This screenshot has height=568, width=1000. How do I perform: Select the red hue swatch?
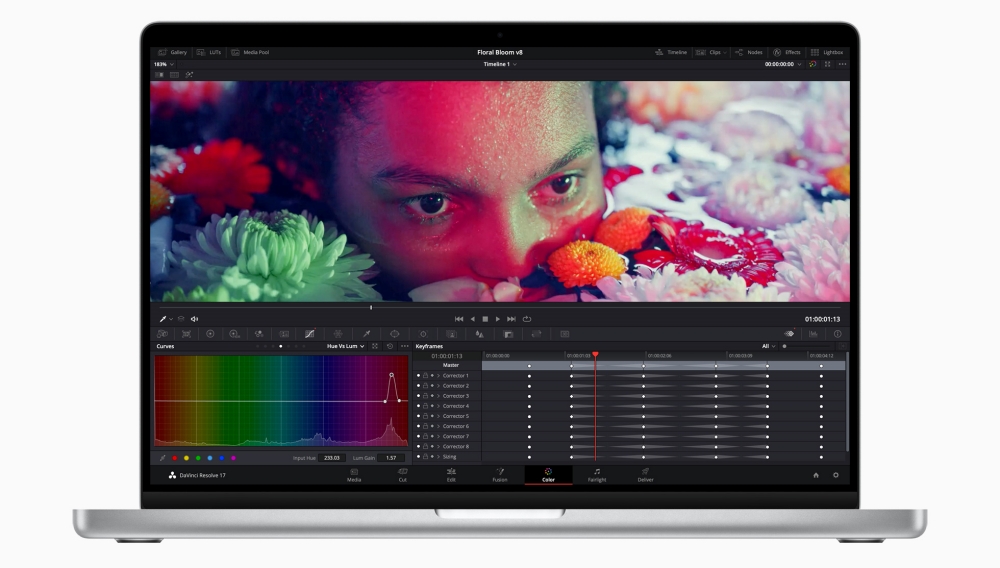pos(175,458)
